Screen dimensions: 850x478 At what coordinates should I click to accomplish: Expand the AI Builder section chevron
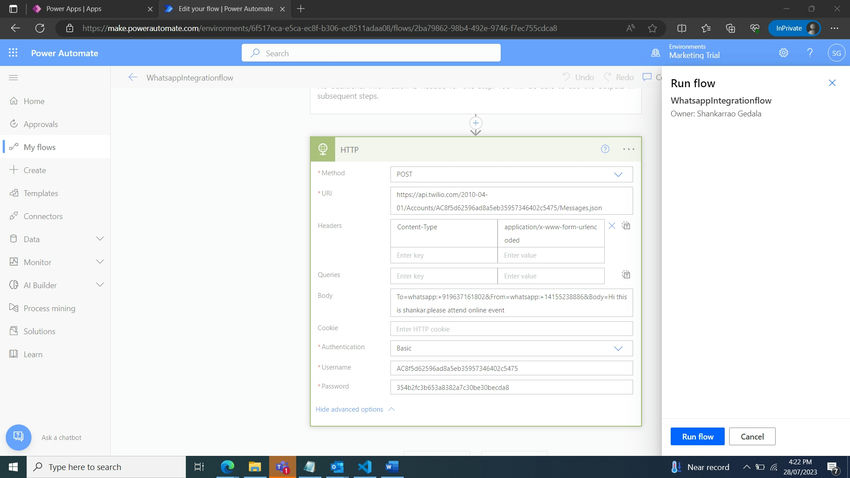click(100, 285)
